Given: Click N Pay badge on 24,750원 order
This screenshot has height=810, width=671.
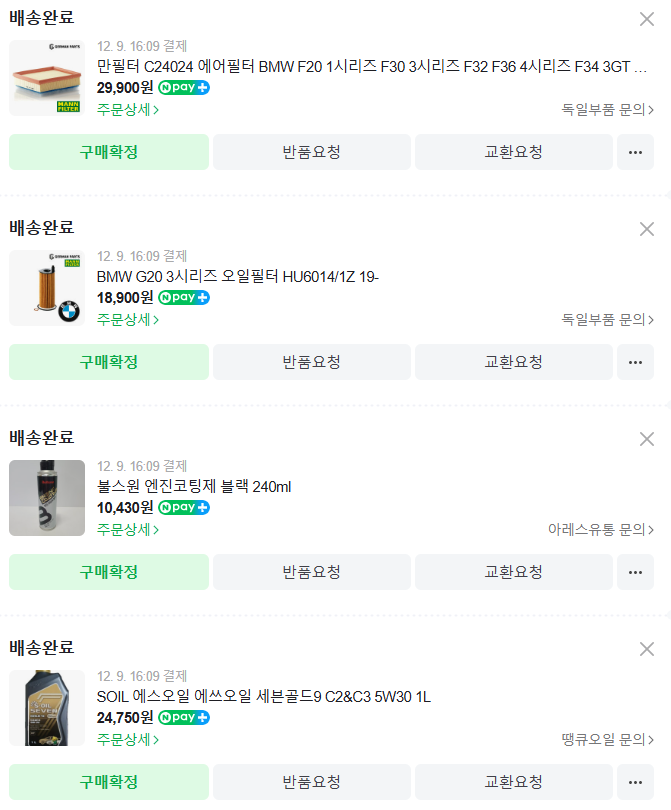Looking at the screenshot, I should (x=184, y=718).
